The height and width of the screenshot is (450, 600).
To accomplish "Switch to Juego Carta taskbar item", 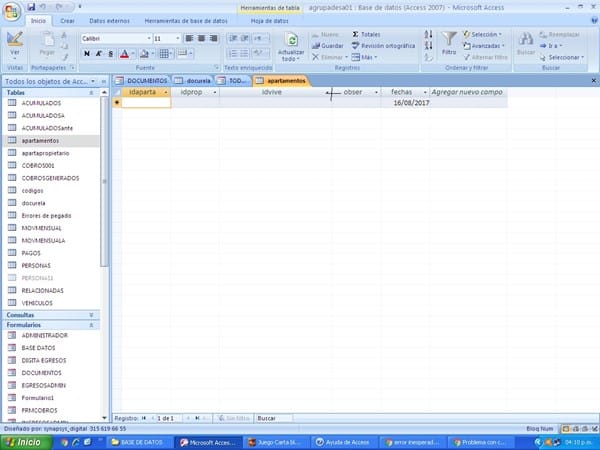I will [x=276, y=443].
